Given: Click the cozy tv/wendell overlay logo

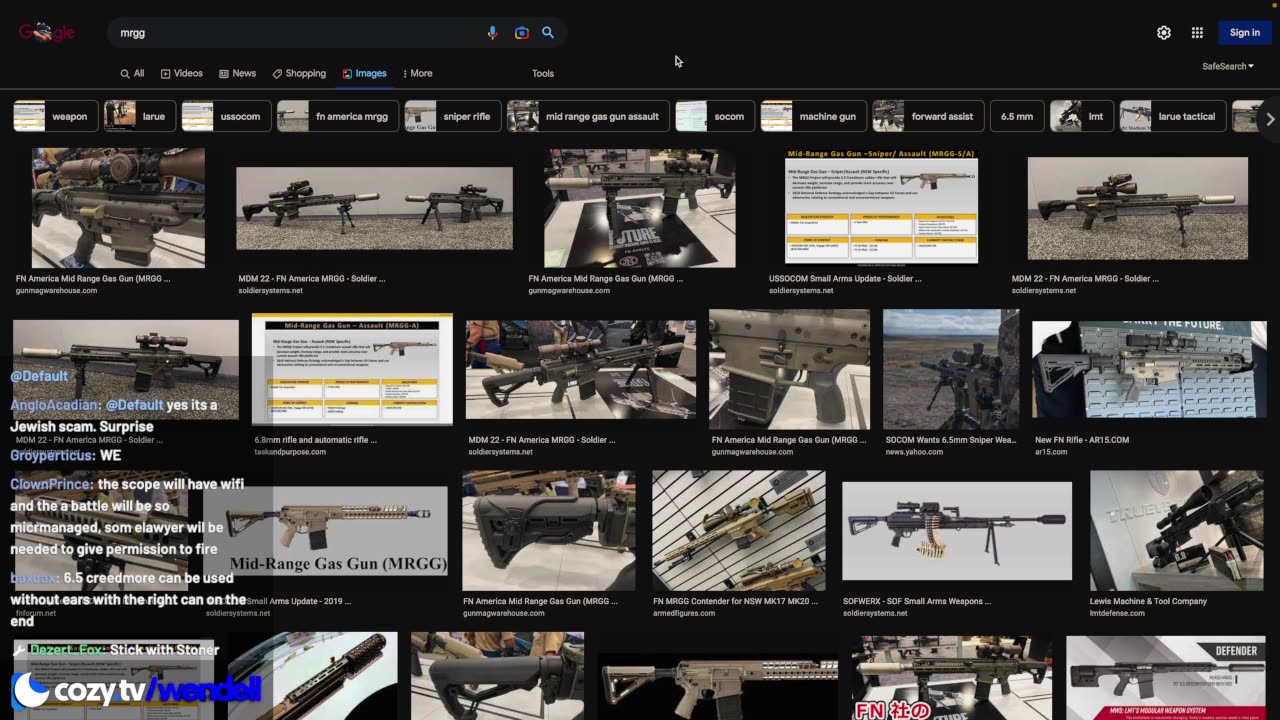Looking at the screenshot, I should [x=137, y=690].
